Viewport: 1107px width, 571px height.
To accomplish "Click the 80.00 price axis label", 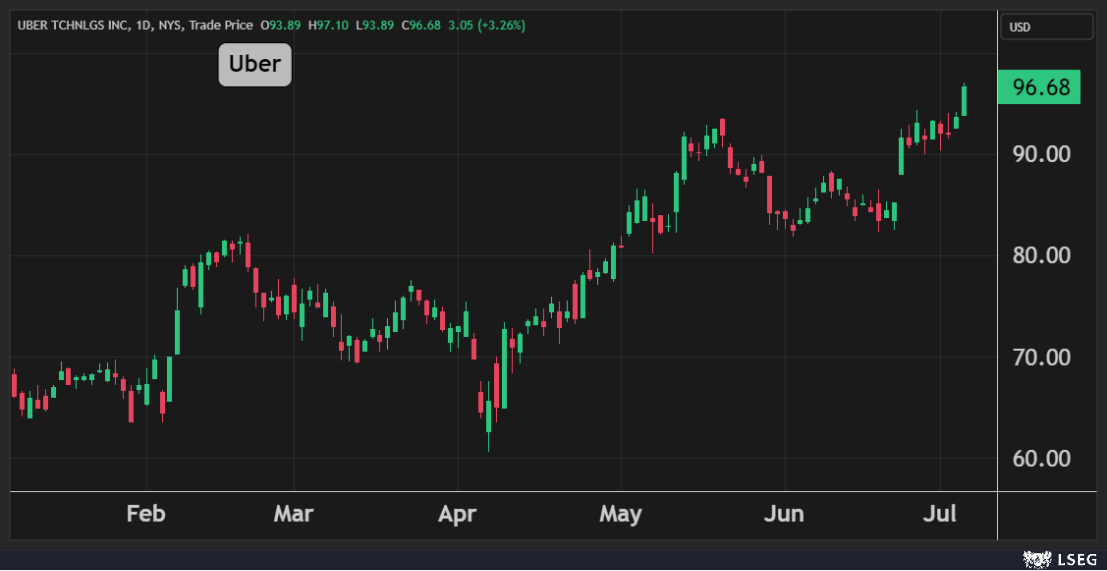I will 1042,256.
